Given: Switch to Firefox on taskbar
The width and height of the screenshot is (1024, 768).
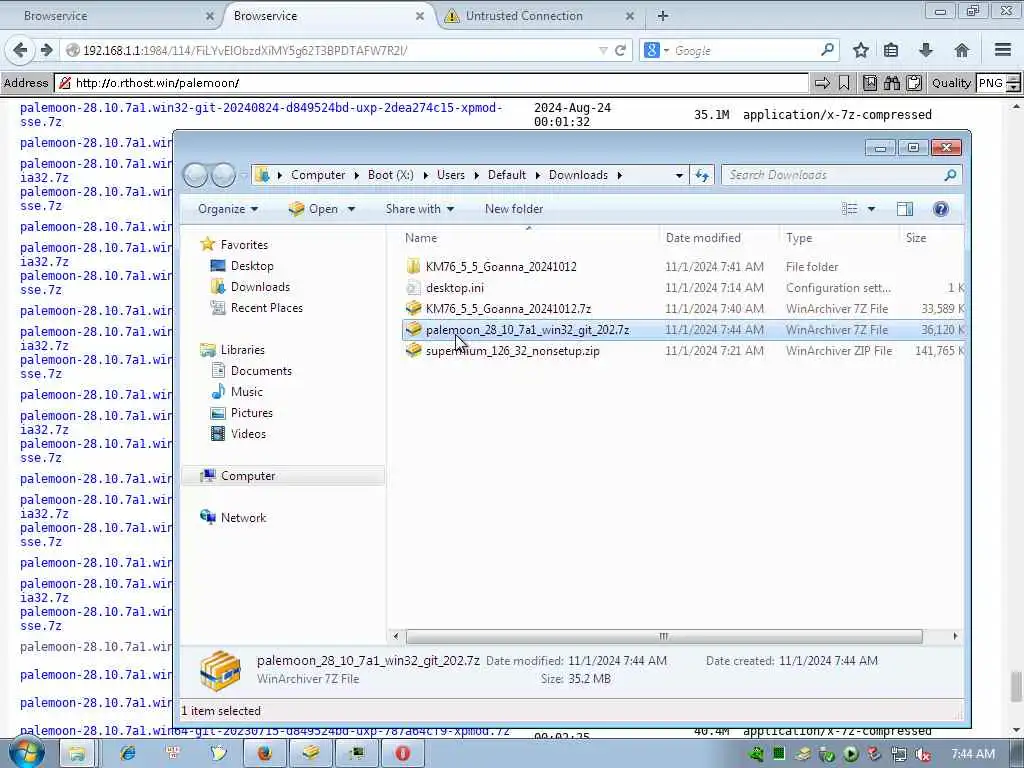Looking at the screenshot, I should pos(264,754).
